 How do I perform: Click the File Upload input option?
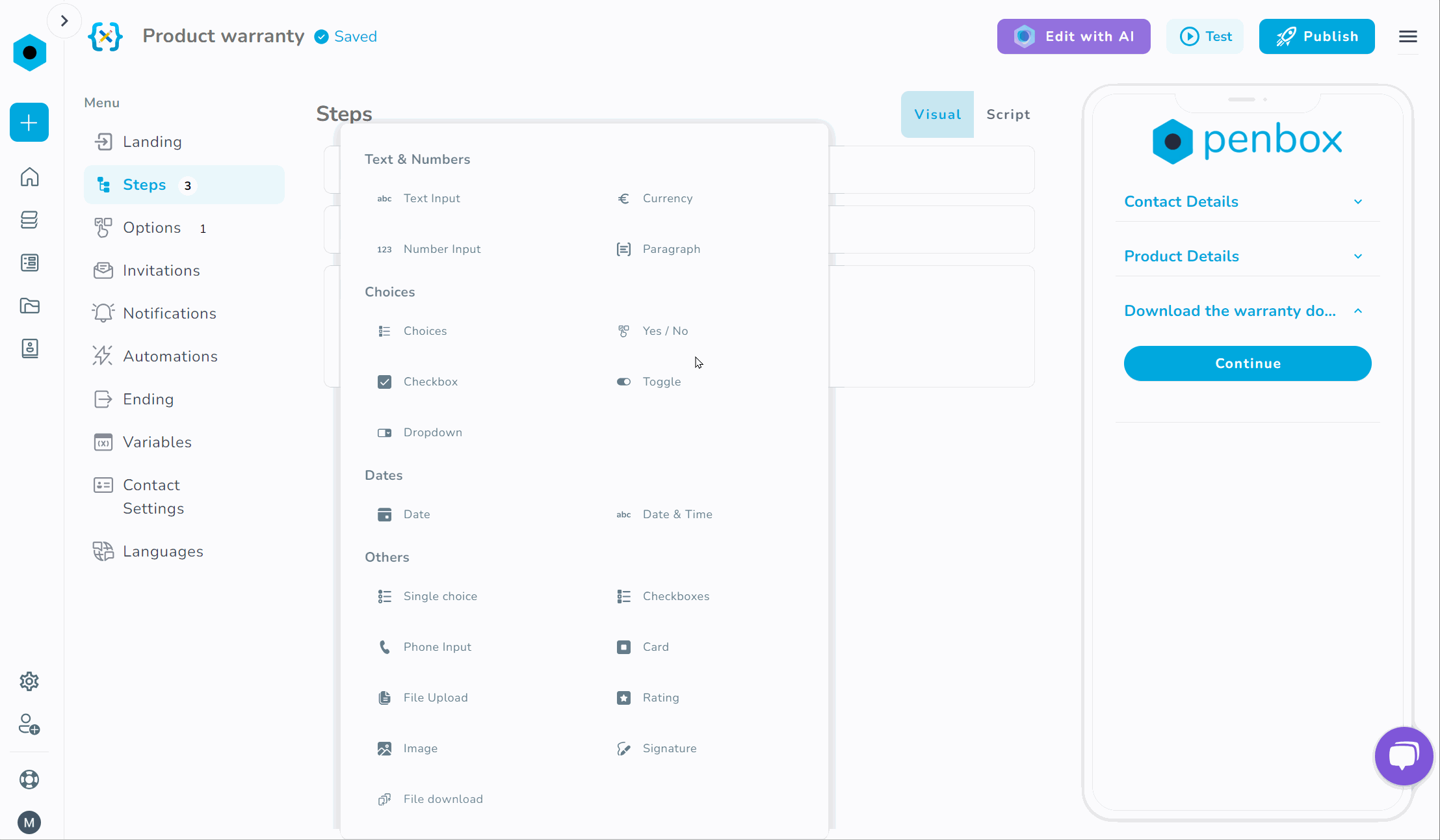(x=436, y=697)
